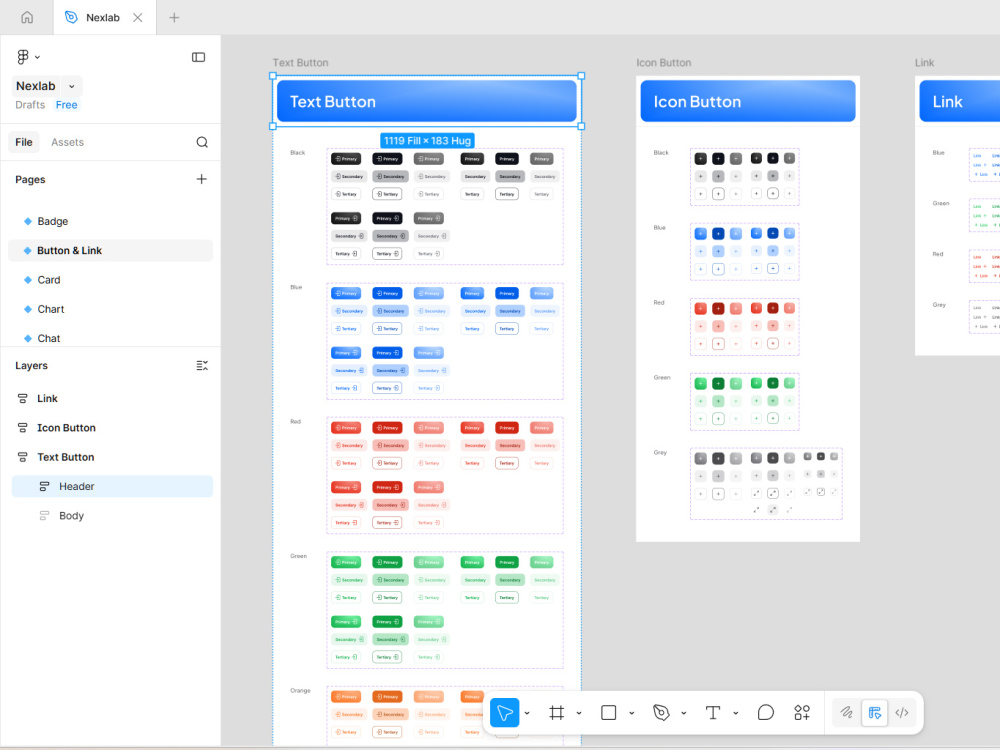Viewport: 1000px width, 750px height.
Task: Switch to Dev Mode code toggle
Action: click(902, 712)
